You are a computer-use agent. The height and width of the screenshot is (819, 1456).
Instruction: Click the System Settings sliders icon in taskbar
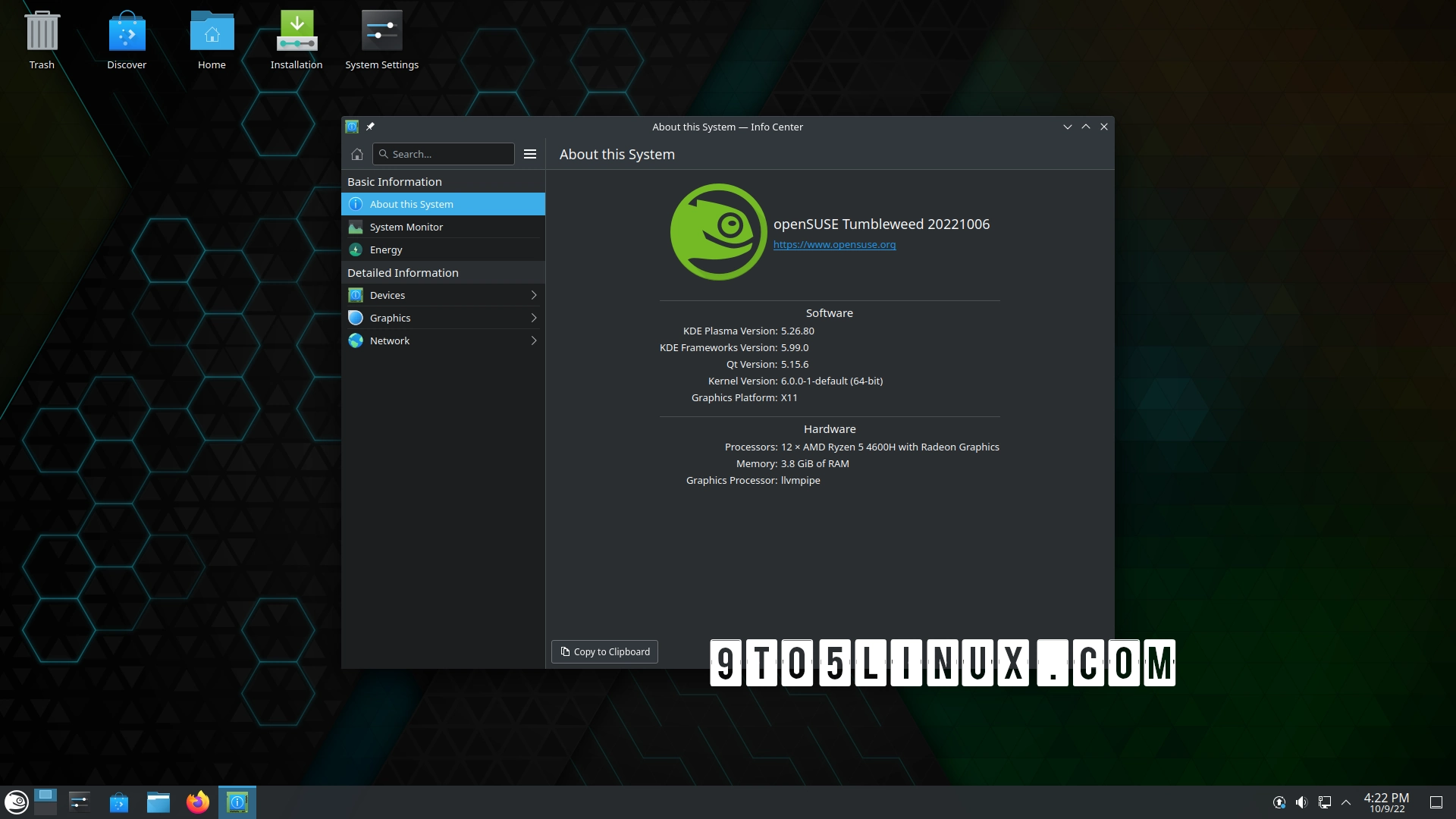pos(80,802)
